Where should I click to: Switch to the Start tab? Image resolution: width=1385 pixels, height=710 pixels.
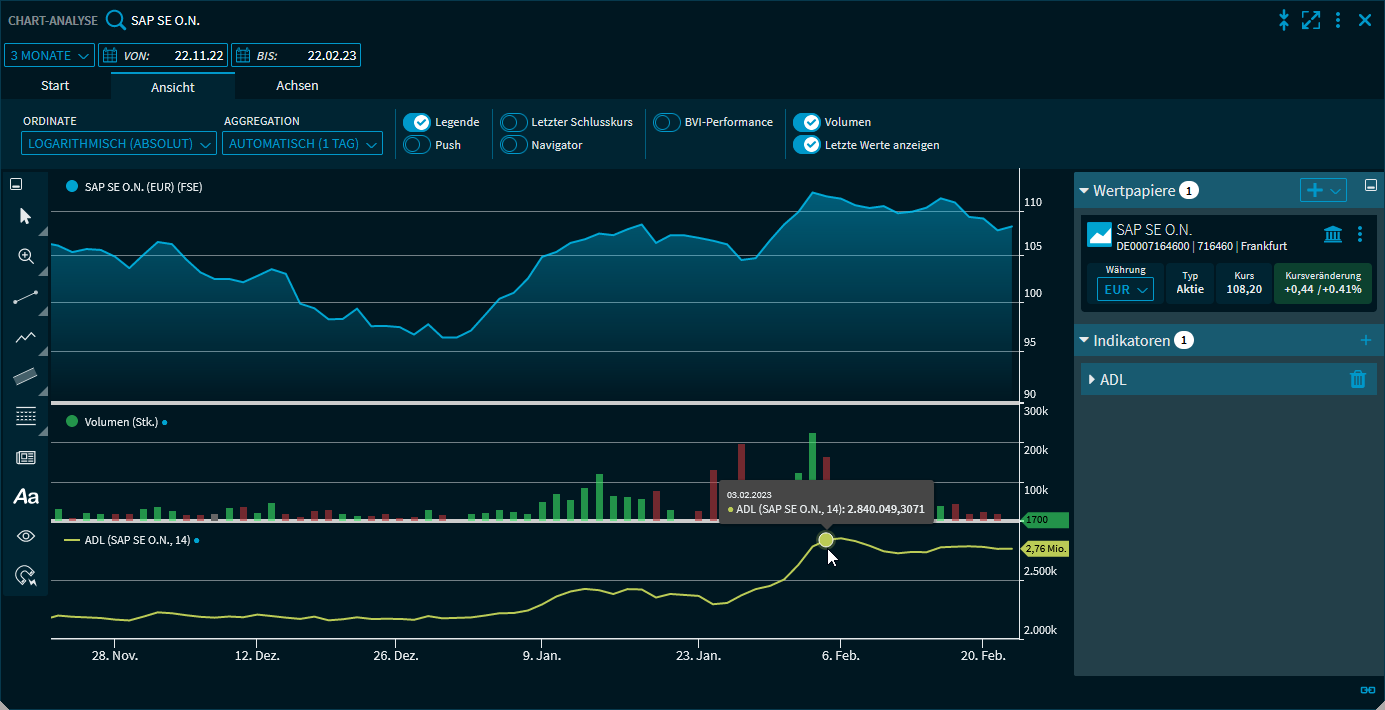click(55, 86)
